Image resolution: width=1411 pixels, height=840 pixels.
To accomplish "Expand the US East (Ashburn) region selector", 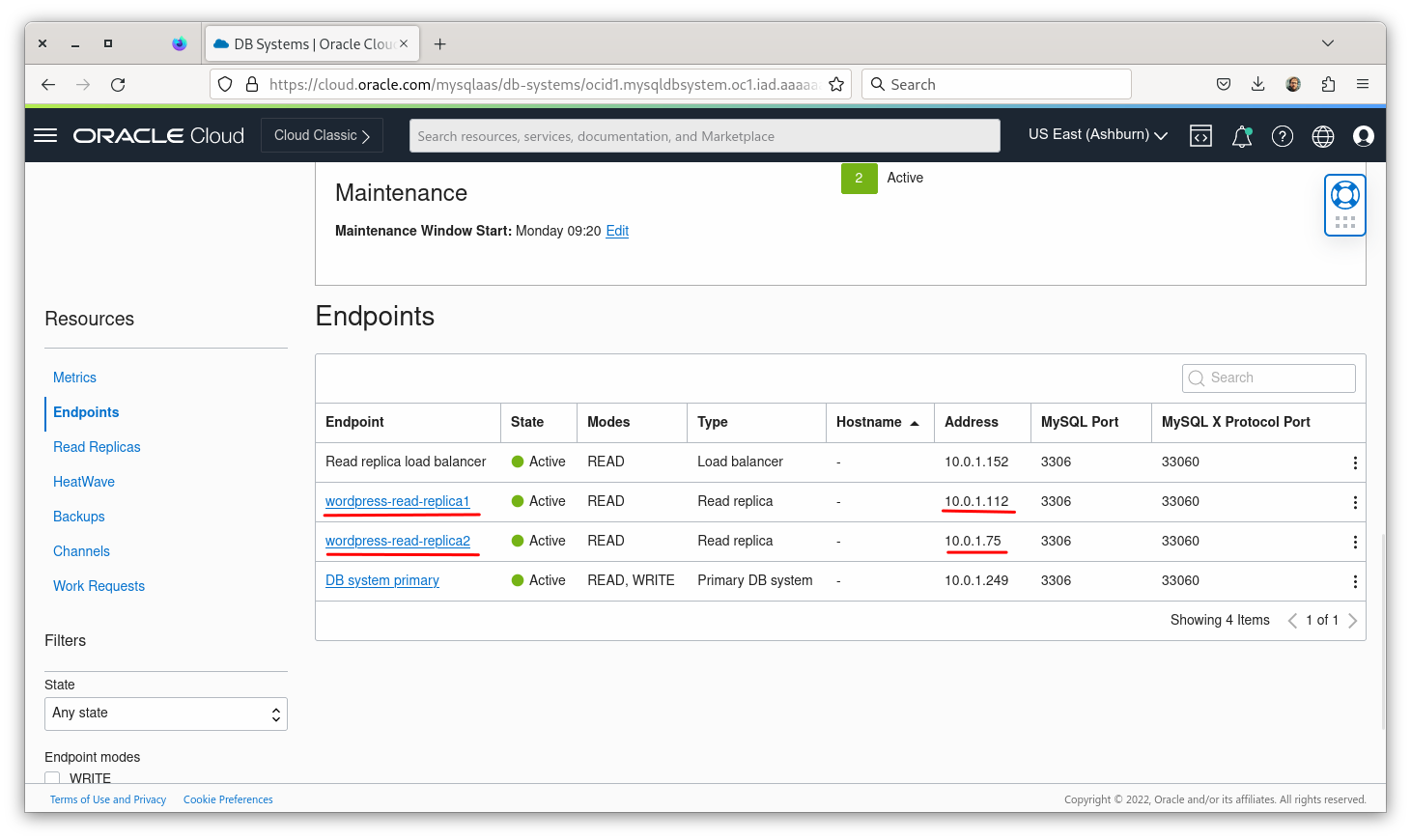I will pos(1097,135).
